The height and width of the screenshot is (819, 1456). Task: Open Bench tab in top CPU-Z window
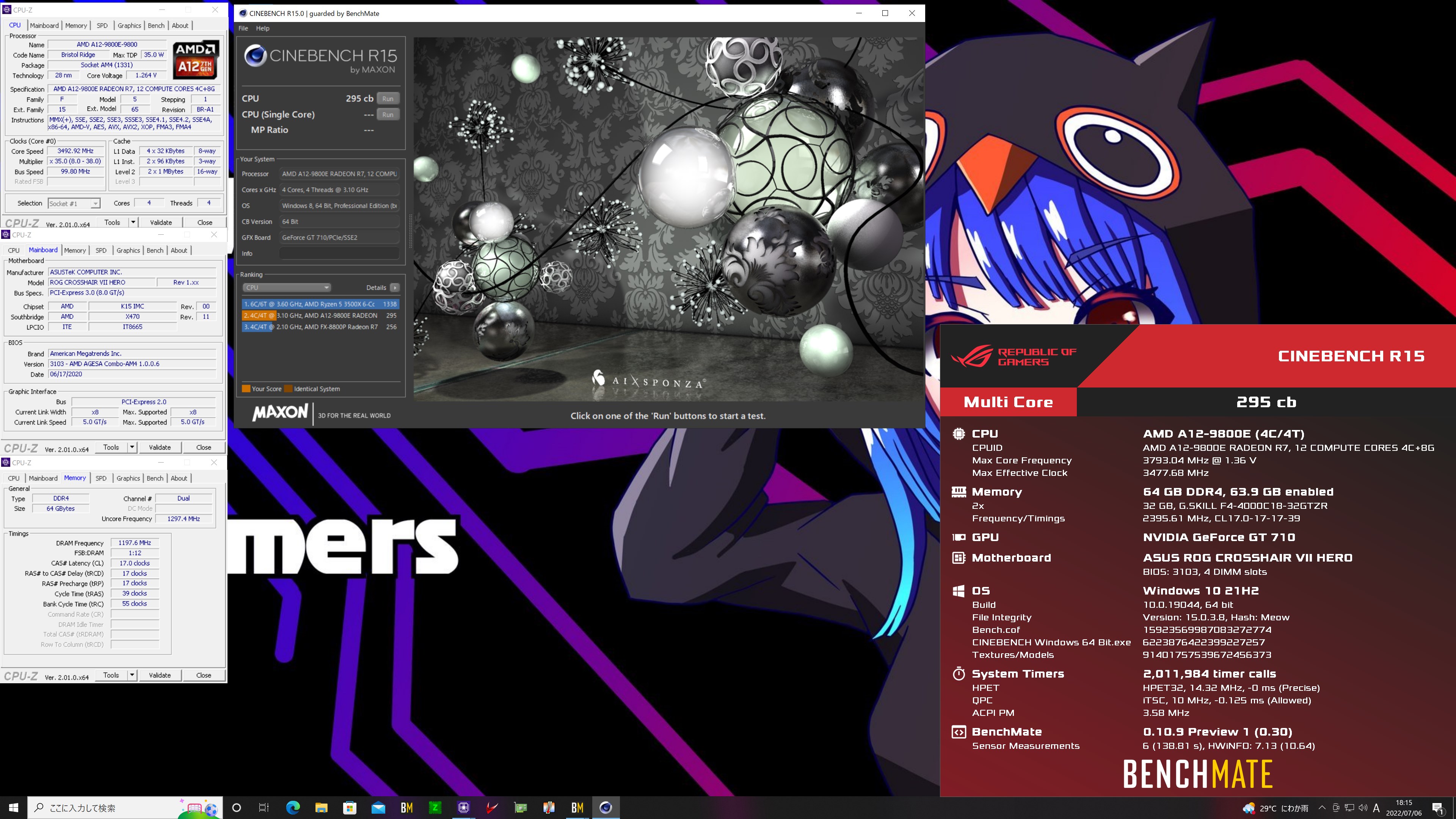[x=156, y=25]
